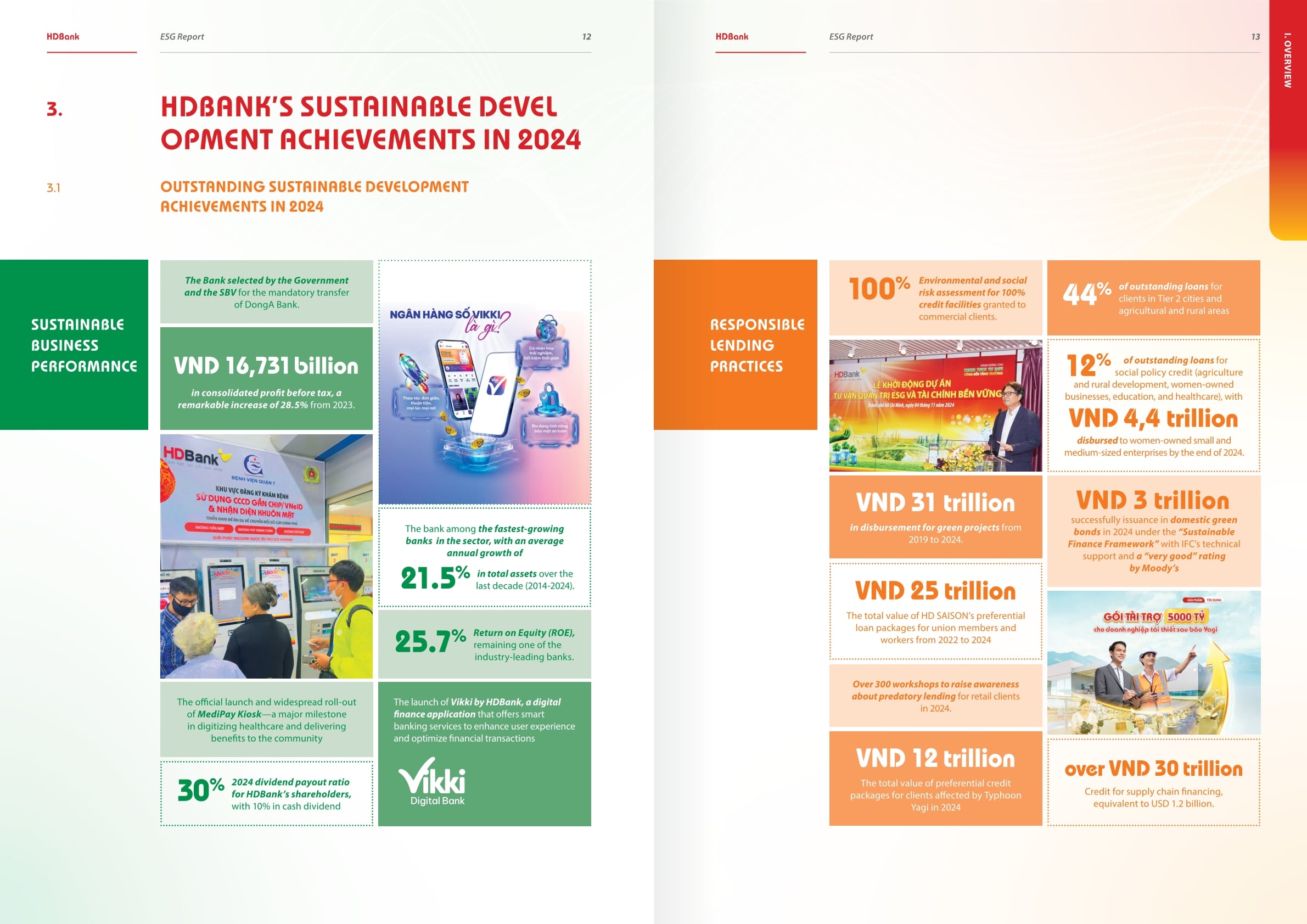Click the 100% risk assessment figure
Viewport: 1307px width, 924px height.
[x=879, y=289]
